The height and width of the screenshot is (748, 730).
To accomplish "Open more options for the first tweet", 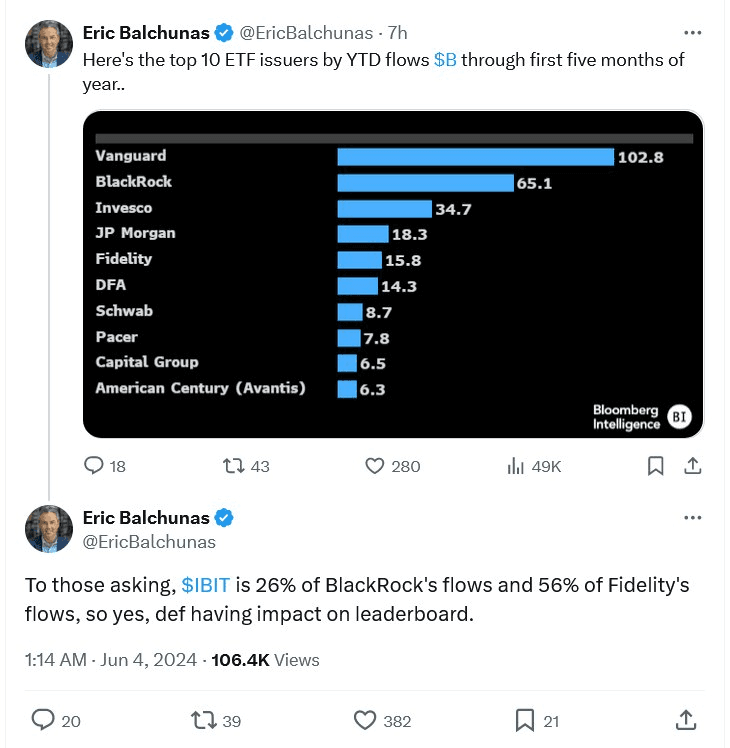I will 692,32.
